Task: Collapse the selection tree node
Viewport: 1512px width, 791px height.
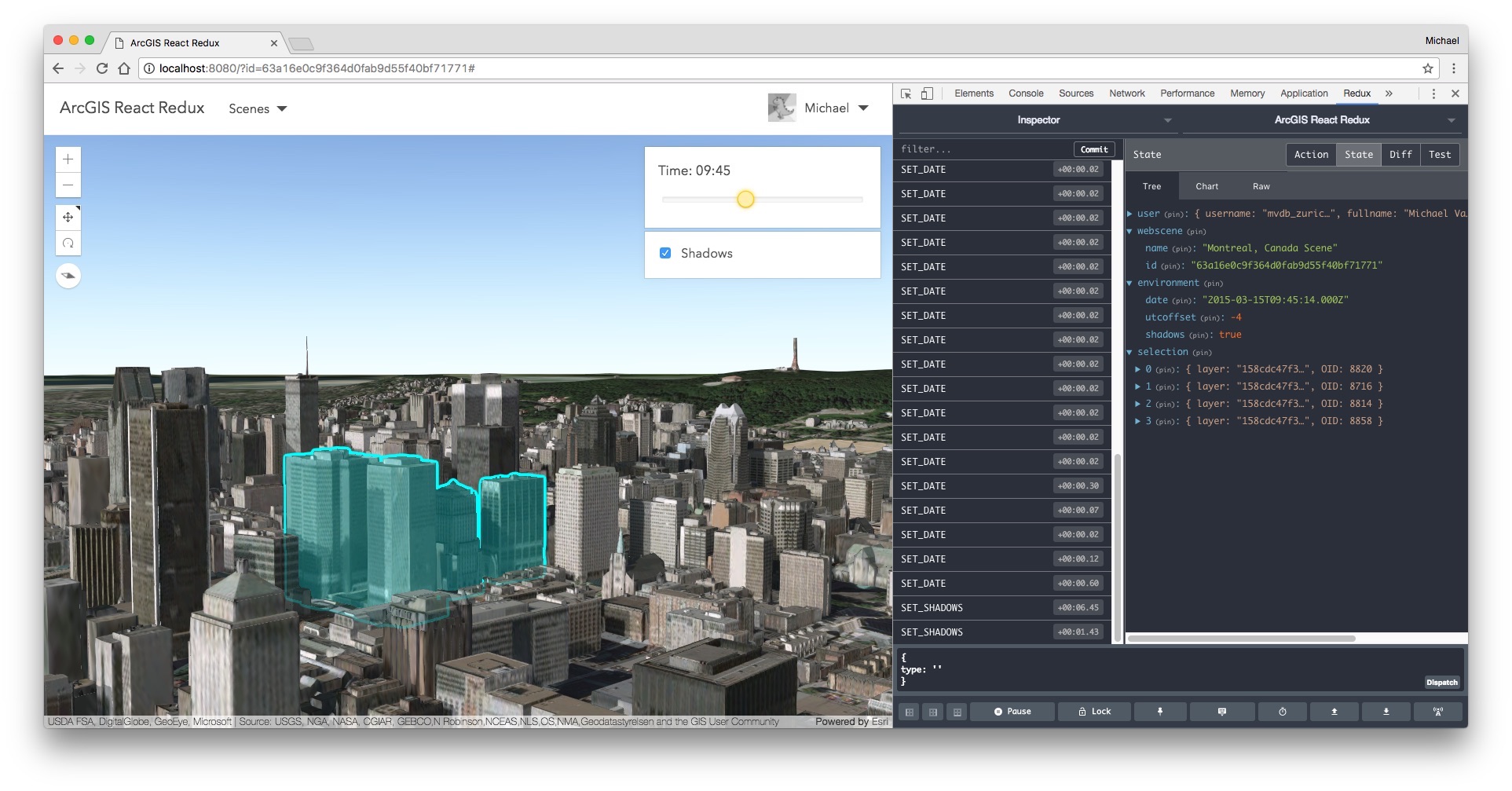Action: pyautogui.click(x=1130, y=352)
